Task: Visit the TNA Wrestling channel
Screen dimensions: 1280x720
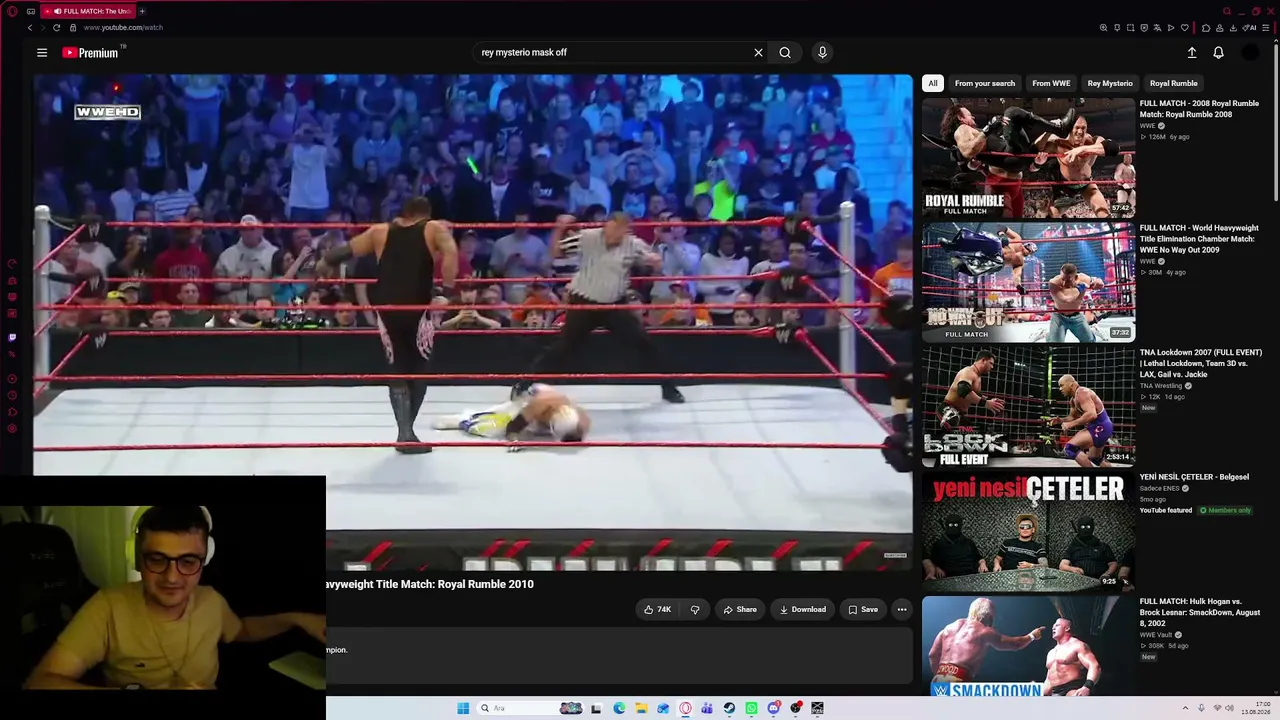Action: [x=1161, y=386]
